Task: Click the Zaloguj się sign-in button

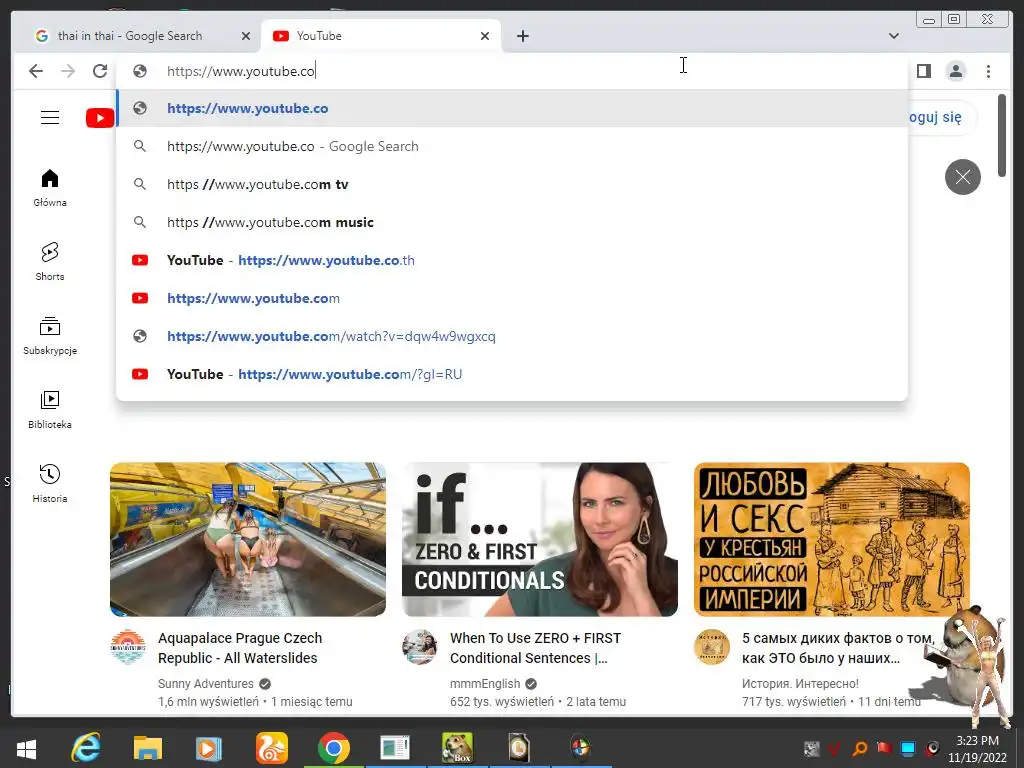Action: click(x=940, y=118)
